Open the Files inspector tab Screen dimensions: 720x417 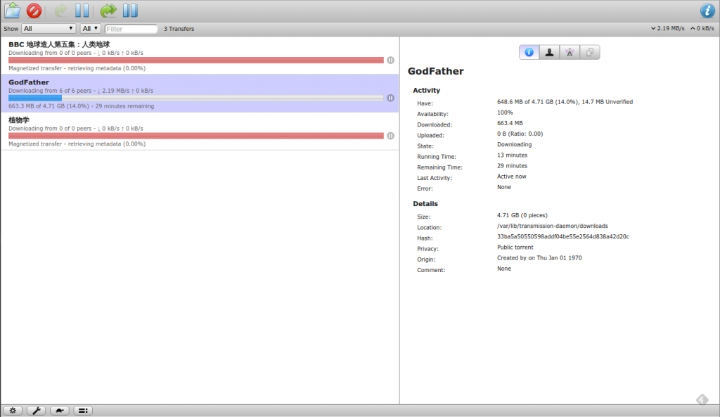[591, 52]
